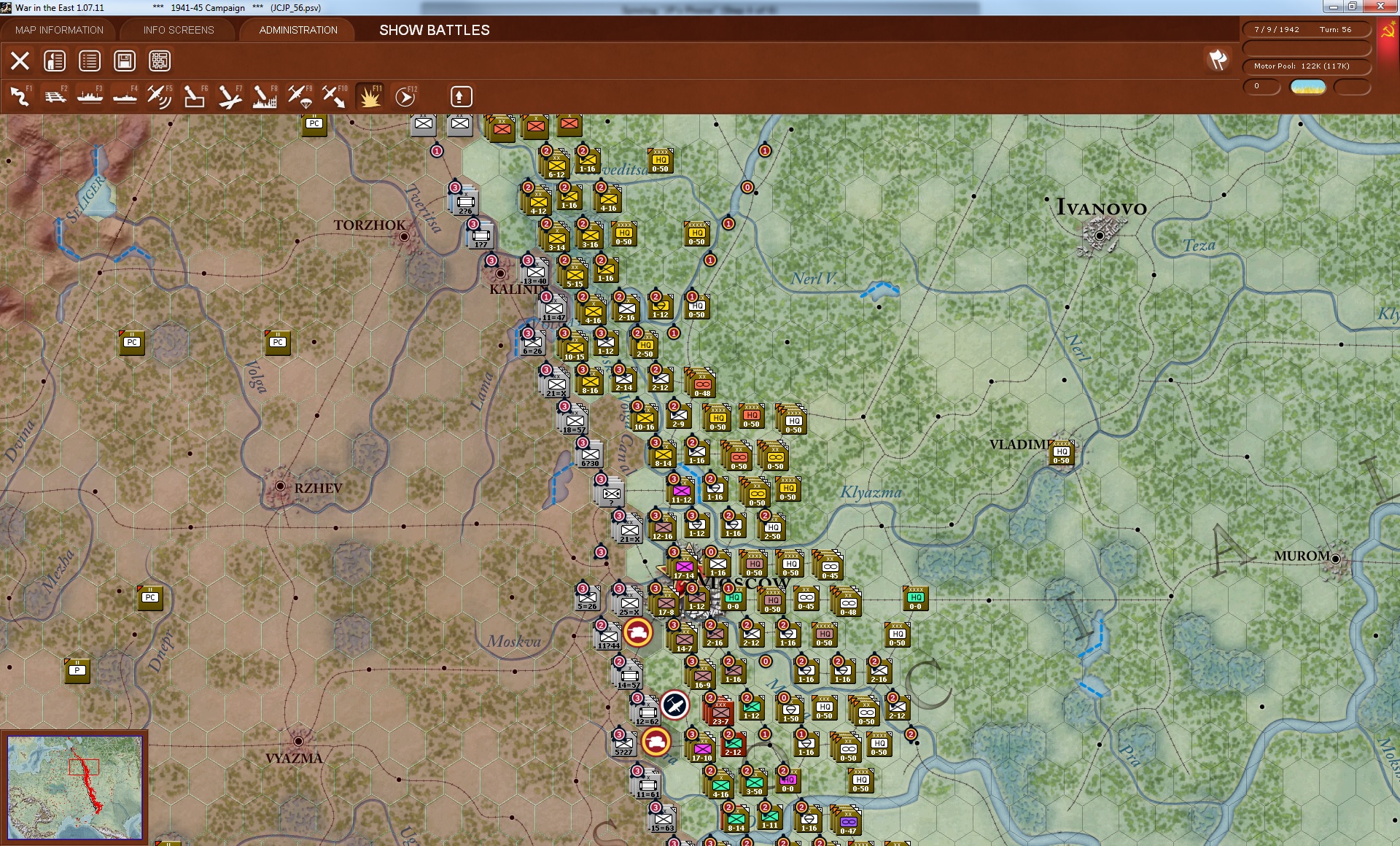
Task: Select the F4 amphibious transport mode
Action: (125, 96)
